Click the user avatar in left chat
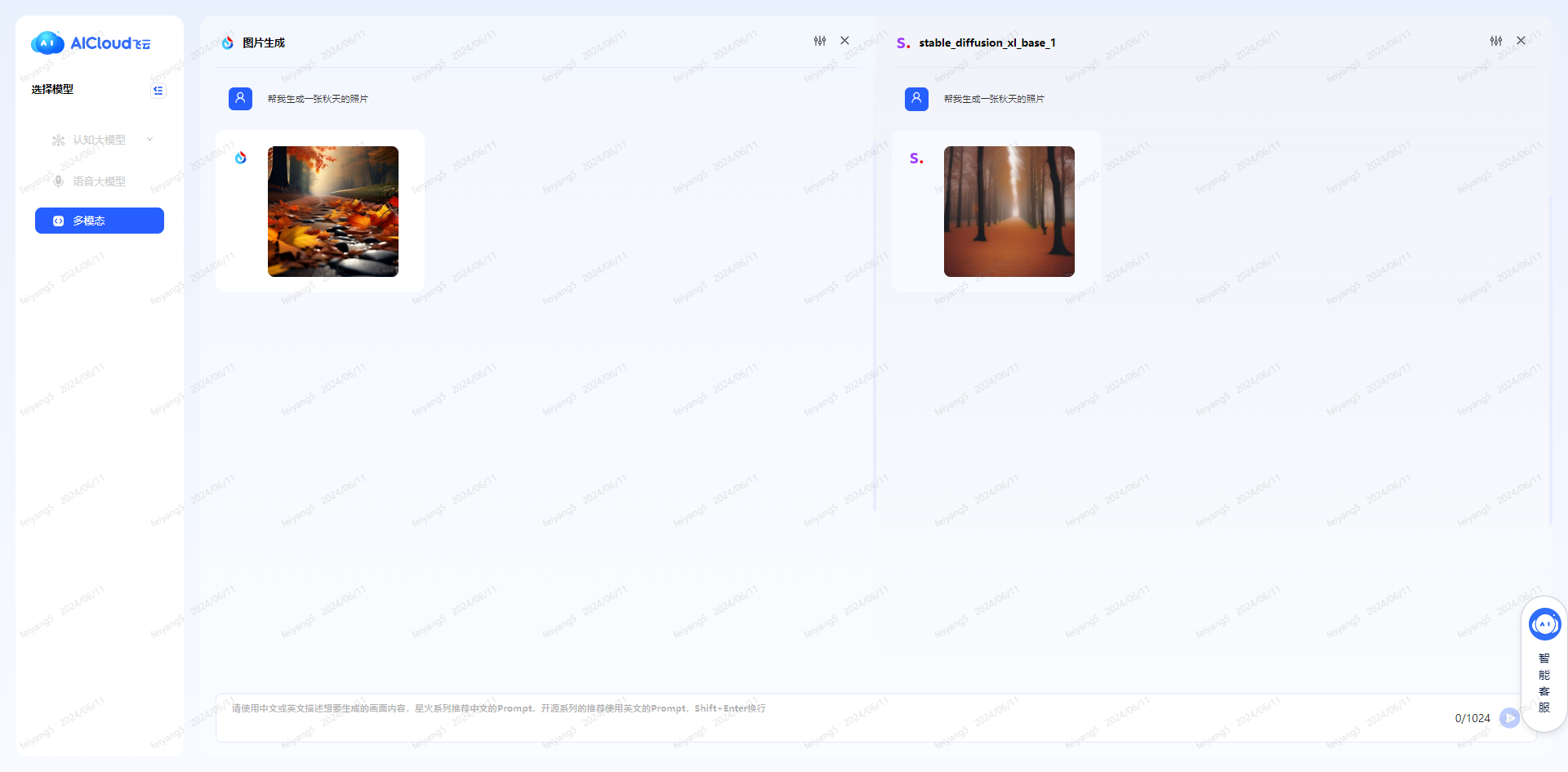The width and height of the screenshot is (1568, 772). [x=240, y=99]
